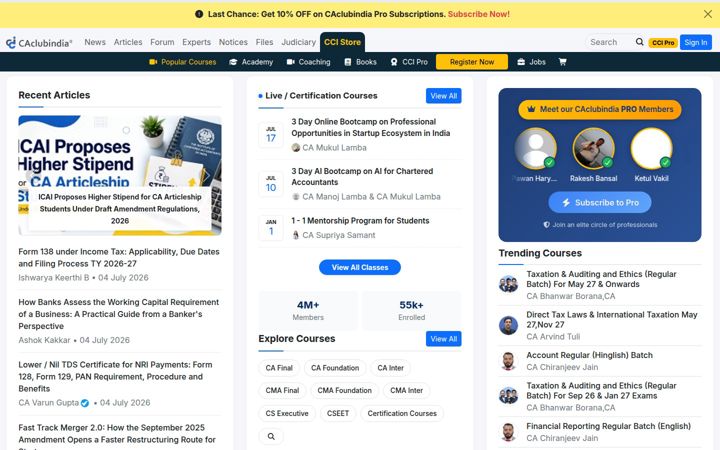
Task: Click the Academy graduation cap icon
Action: click(233, 62)
